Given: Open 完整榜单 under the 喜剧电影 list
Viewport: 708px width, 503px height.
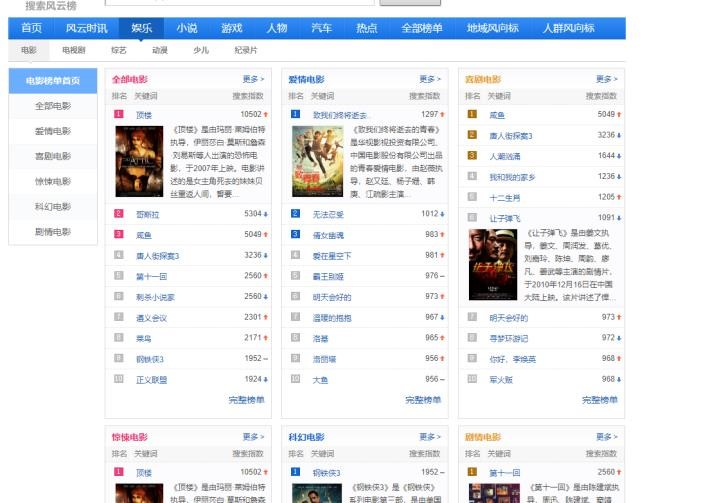Looking at the screenshot, I should tap(600, 400).
